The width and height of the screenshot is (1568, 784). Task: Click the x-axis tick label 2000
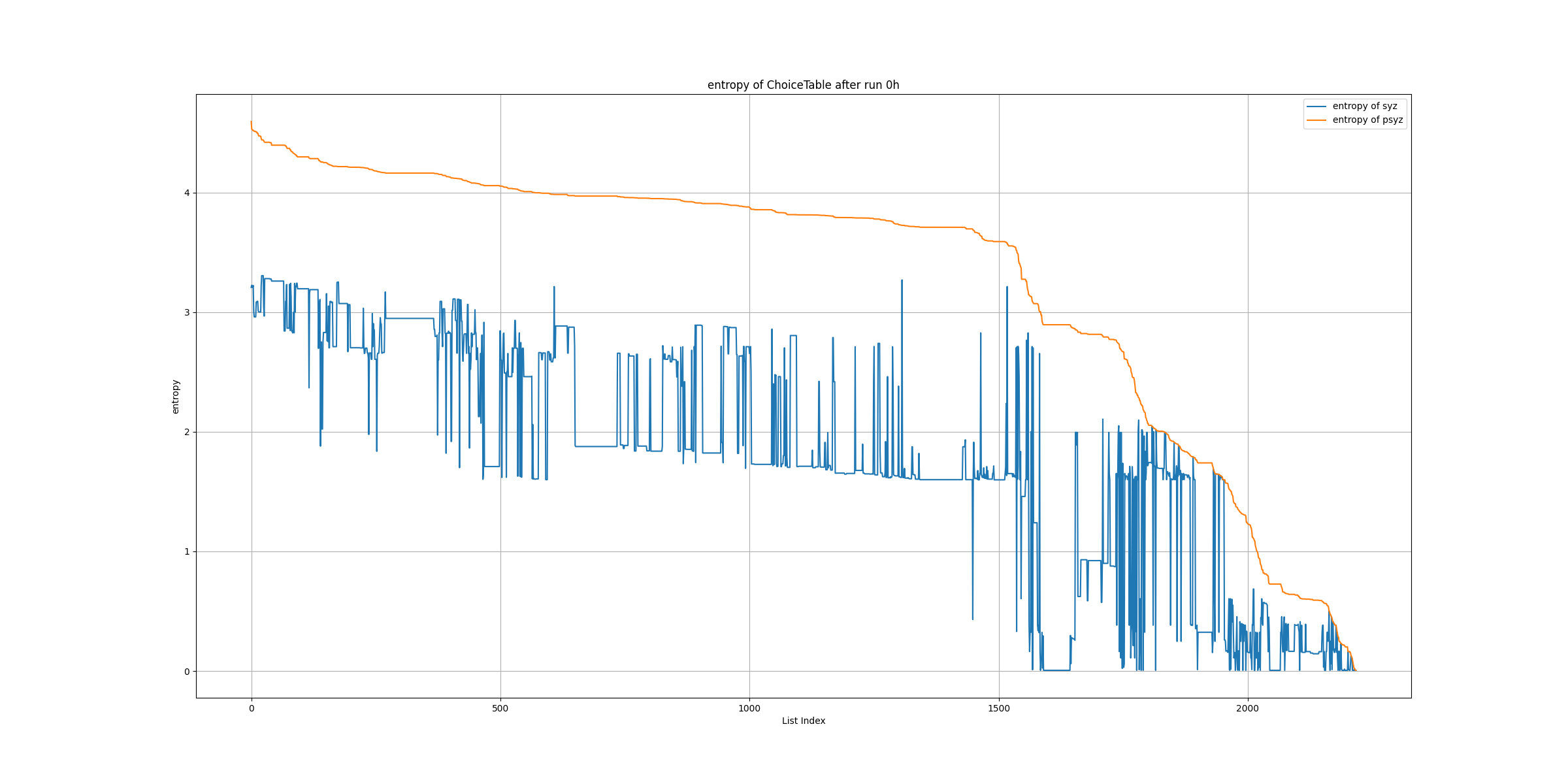click(x=1247, y=708)
